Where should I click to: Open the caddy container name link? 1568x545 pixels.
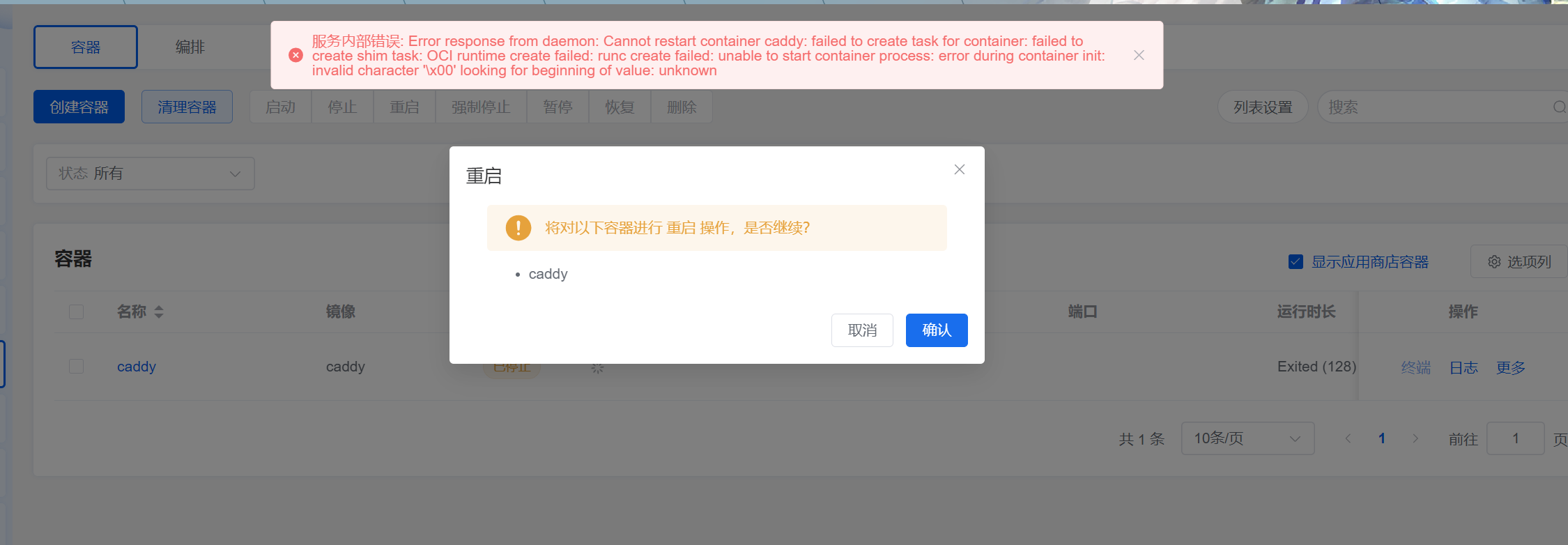coord(137,367)
